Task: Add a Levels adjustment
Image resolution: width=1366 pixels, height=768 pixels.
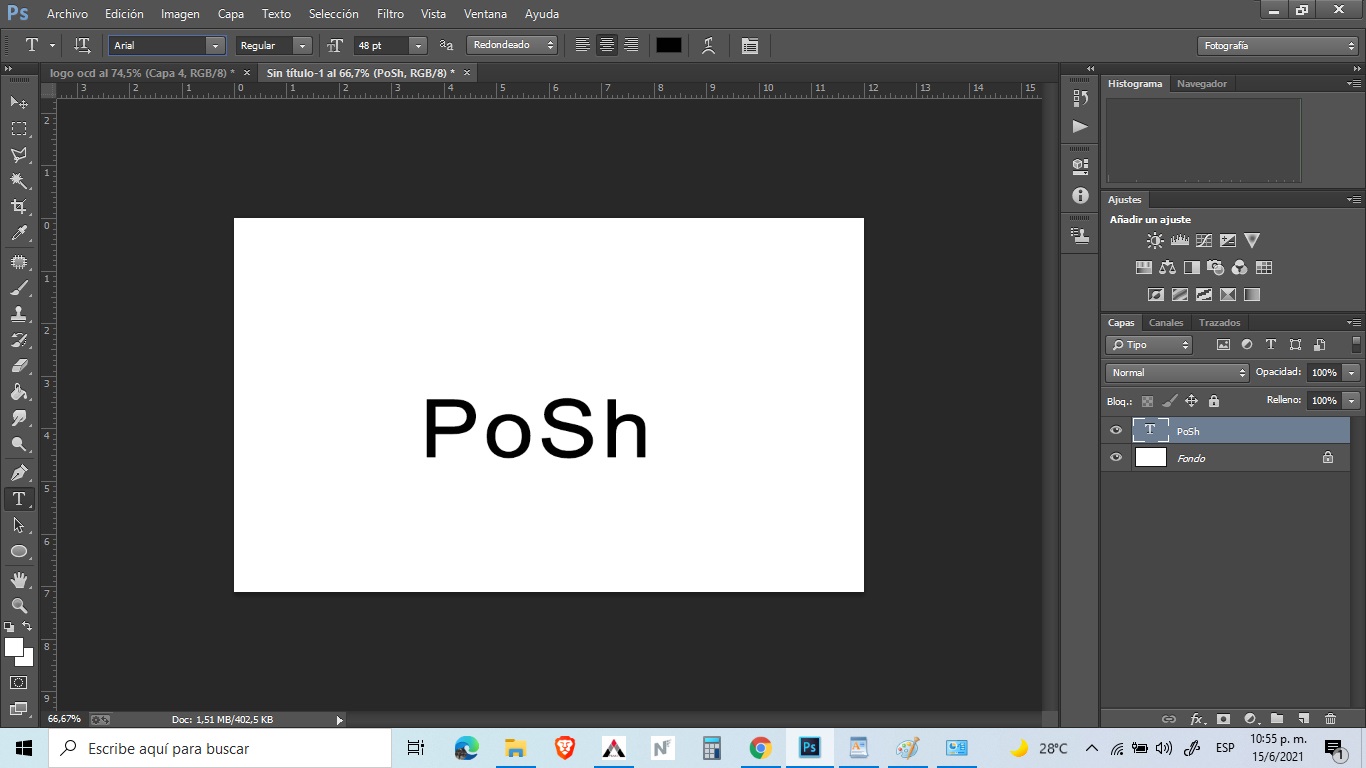Action: 1179,240
